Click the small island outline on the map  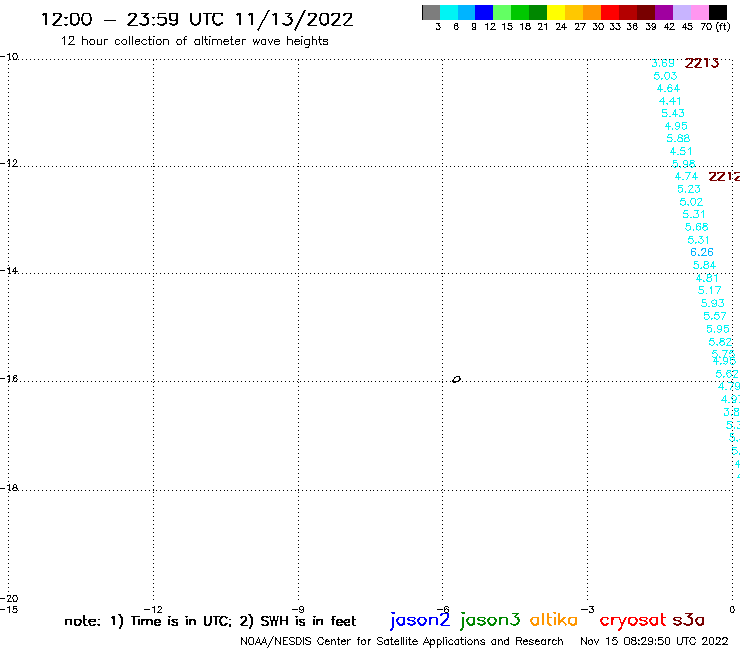(456, 379)
